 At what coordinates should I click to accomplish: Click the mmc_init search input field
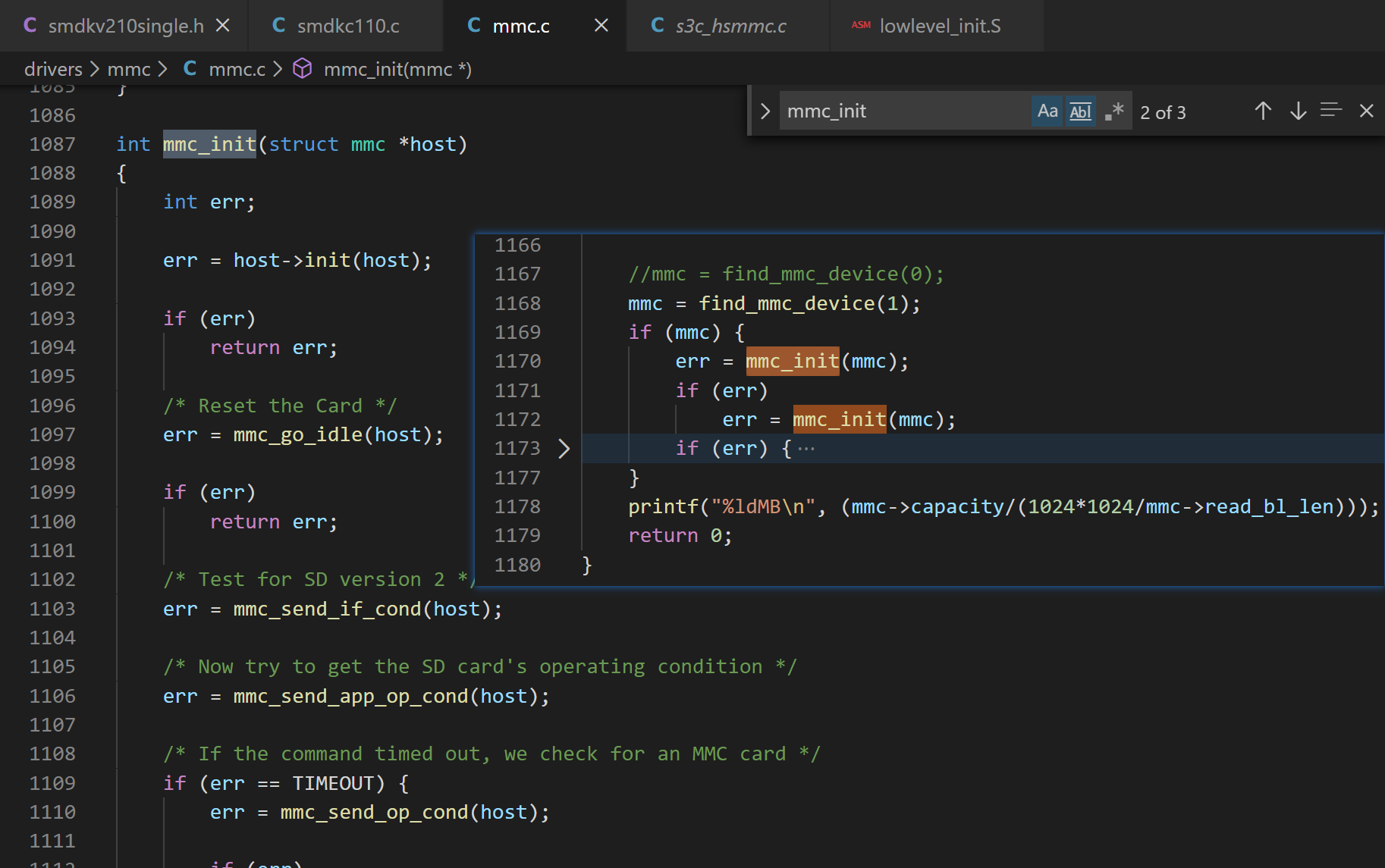pos(903,111)
